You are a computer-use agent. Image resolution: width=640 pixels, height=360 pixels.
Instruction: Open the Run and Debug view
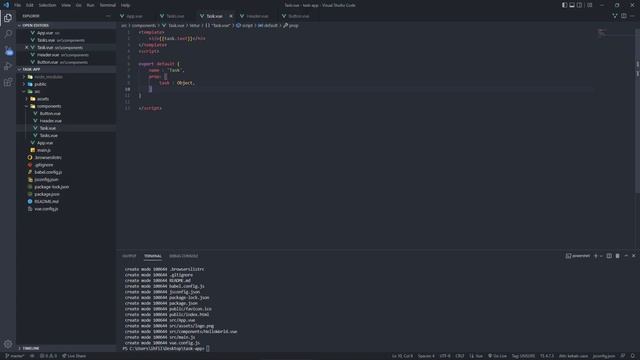[8, 67]
